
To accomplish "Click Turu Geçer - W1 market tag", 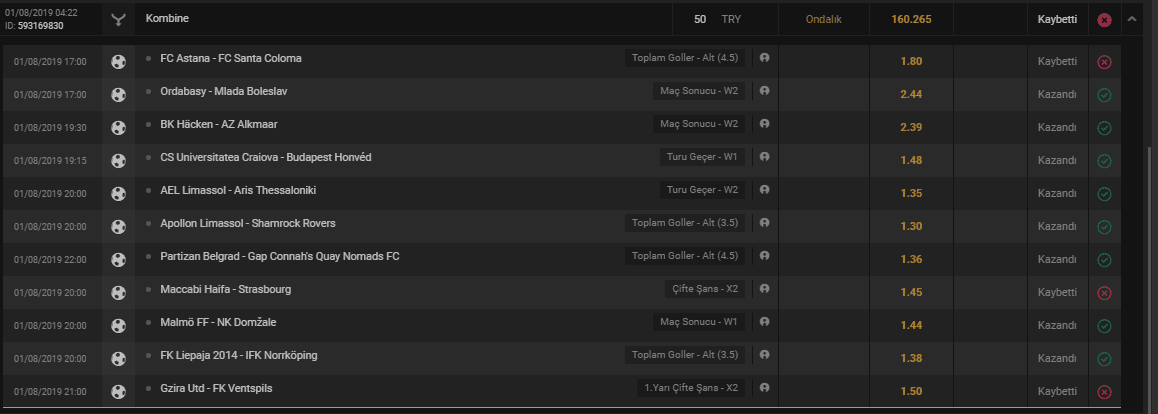I will pyautogui.click(x=702, y=157).
